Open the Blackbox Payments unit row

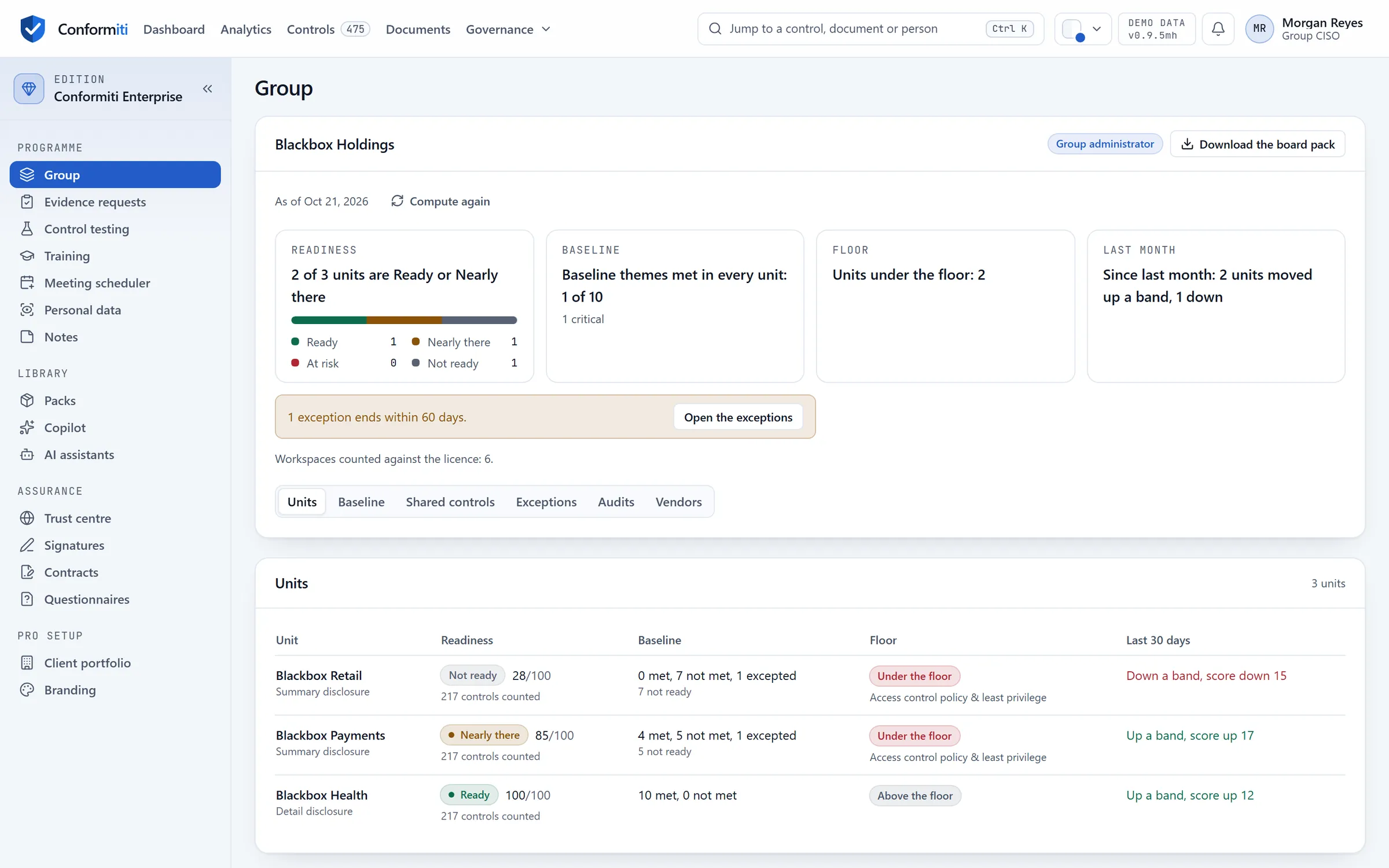(810, 745)
